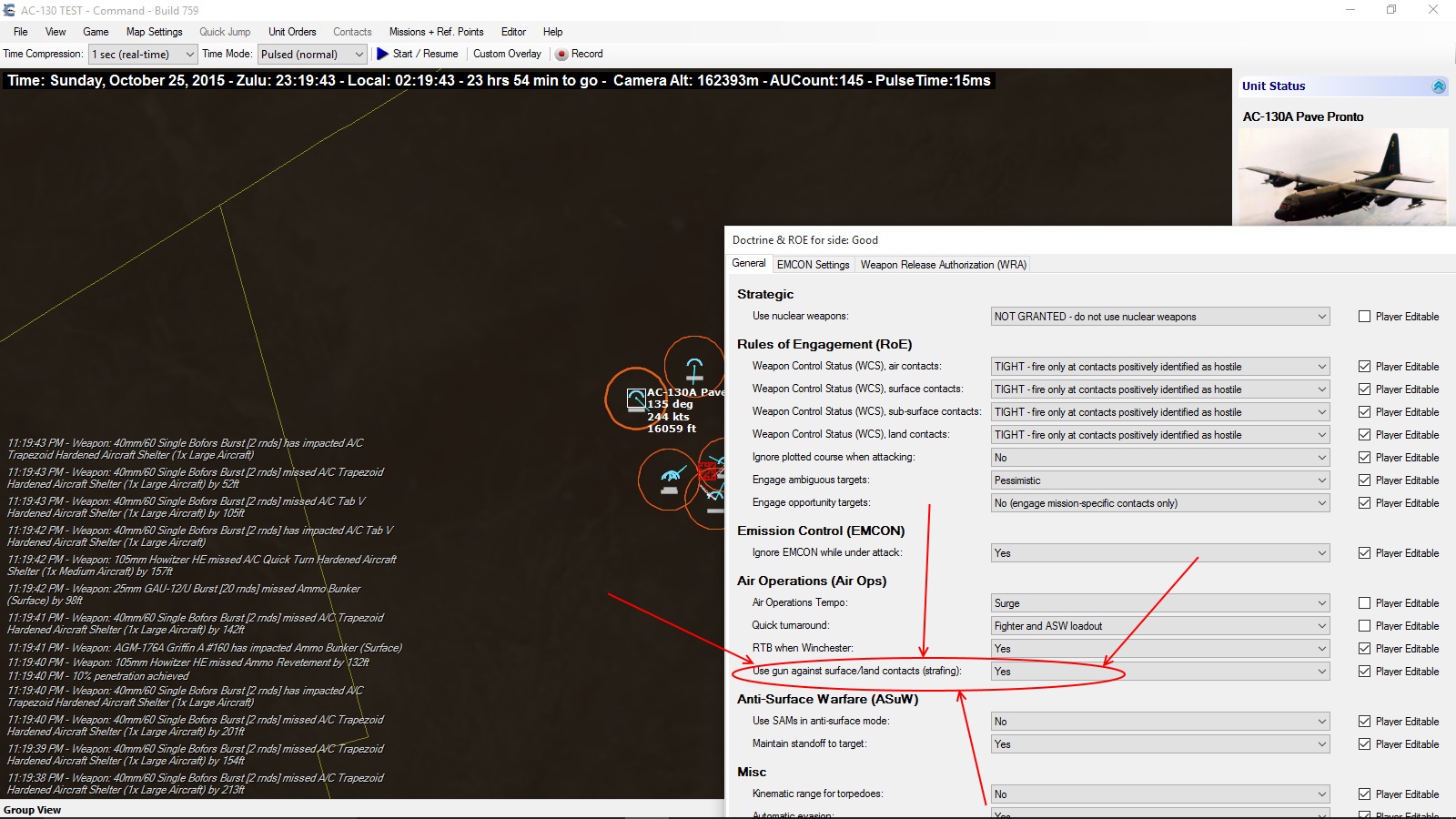Screen dimensions: 1456x819
Task: Click the '10% penetration achieved' log message
Action: (98, 676)
